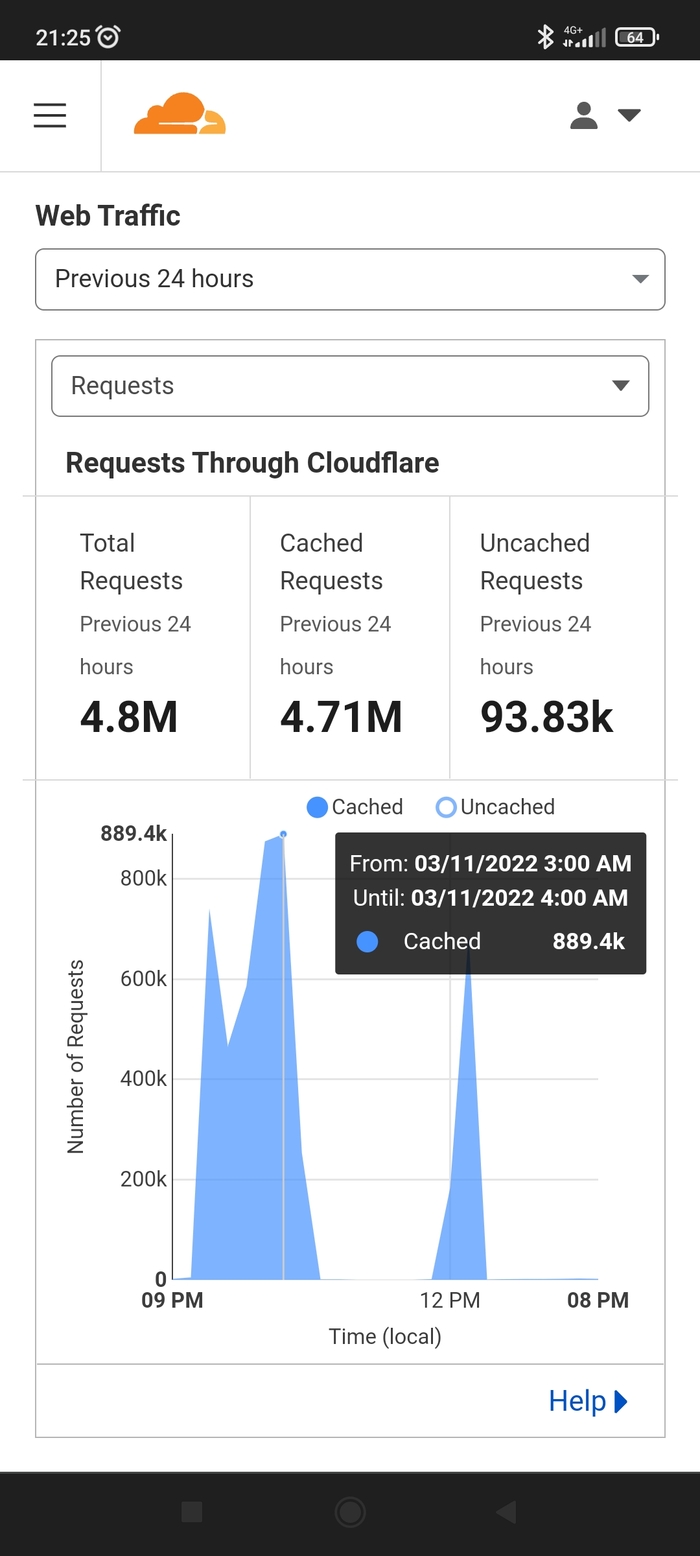Open the hamburger navigation menu
Image resolution: width=700 pixels, height=1556 pixels.
pyautogui.click(x=50, y=116)
